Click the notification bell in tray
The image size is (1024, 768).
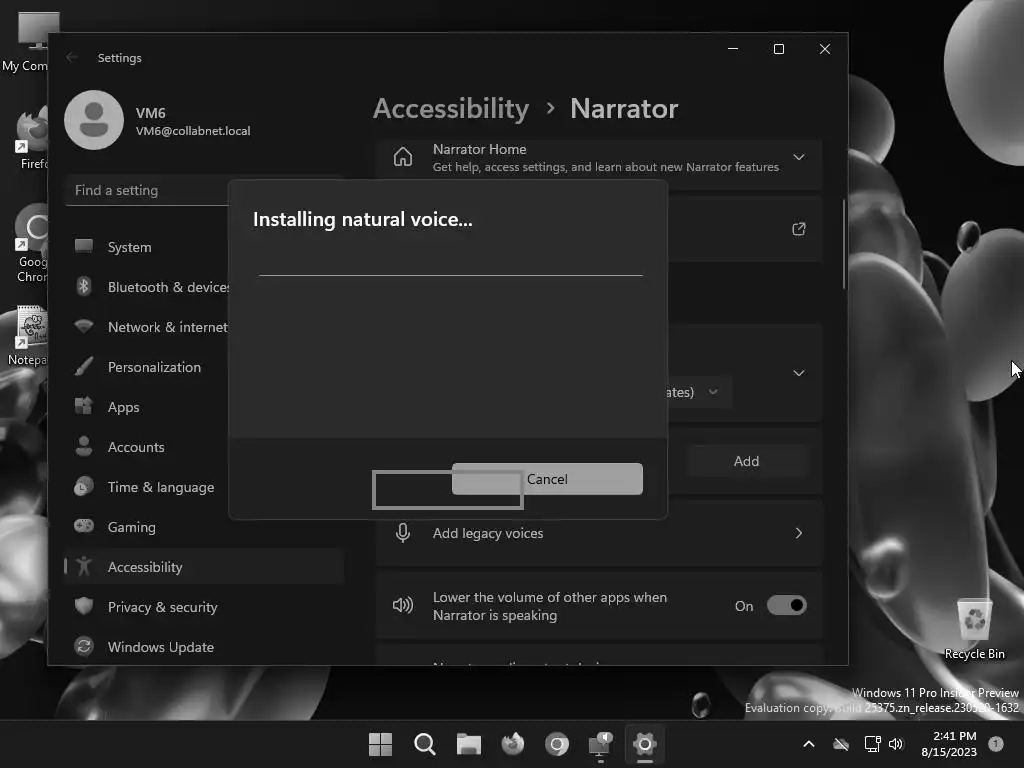click(x=996, y=744)
